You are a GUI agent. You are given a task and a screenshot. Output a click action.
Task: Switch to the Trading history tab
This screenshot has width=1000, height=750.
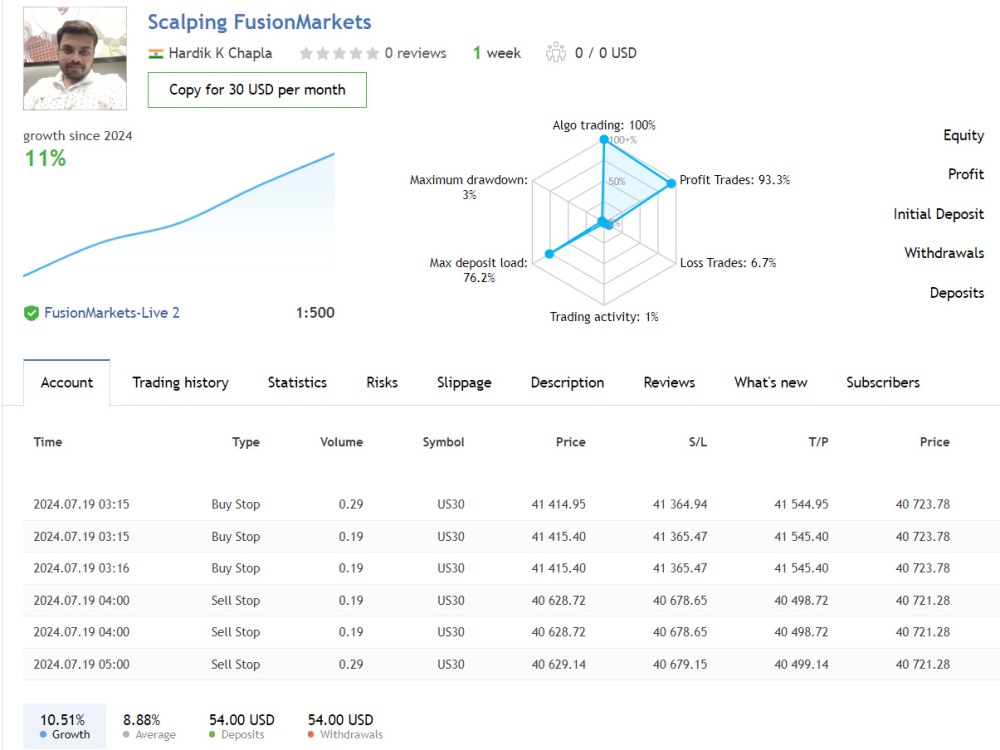180,383
